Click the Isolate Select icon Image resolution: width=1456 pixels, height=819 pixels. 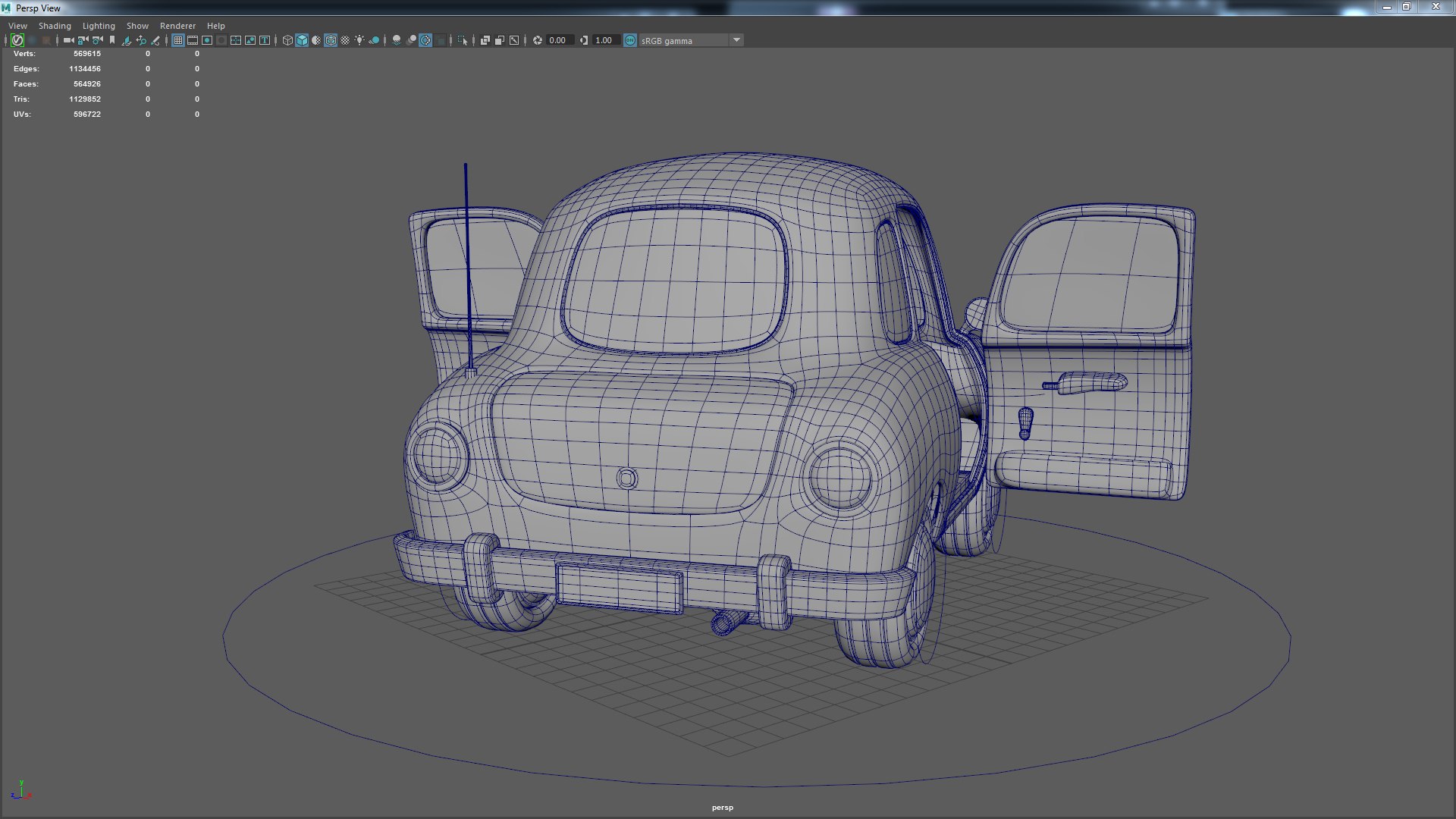[463, 40]
